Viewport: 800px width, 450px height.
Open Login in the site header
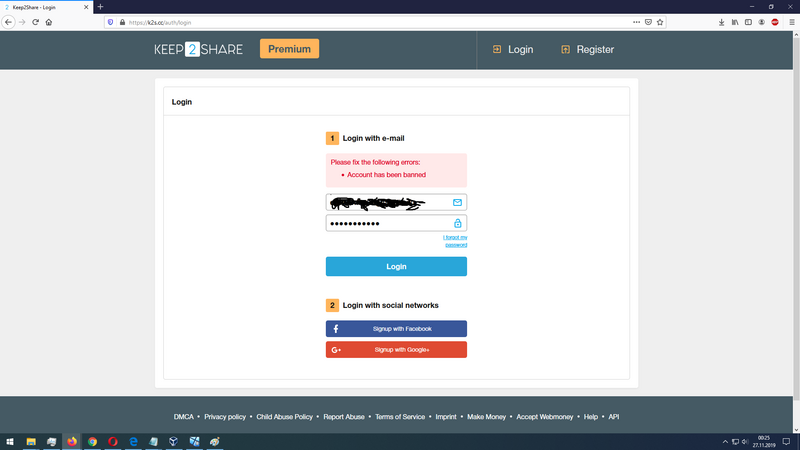coord(512,49)
